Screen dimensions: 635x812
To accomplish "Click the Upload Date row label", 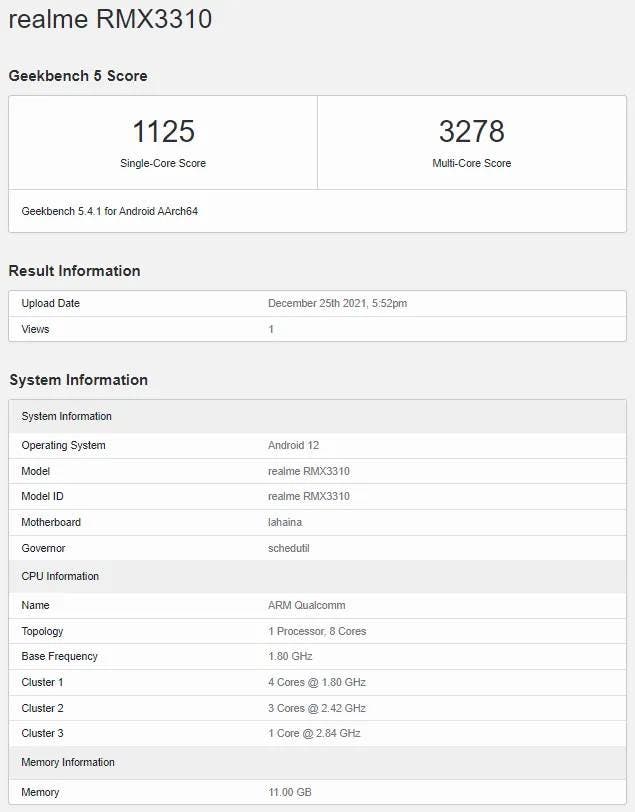I will point(51,303).
